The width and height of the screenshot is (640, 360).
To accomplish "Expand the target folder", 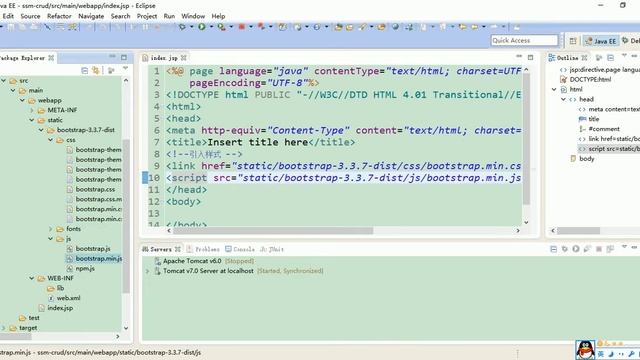I will tap(4, 328).
